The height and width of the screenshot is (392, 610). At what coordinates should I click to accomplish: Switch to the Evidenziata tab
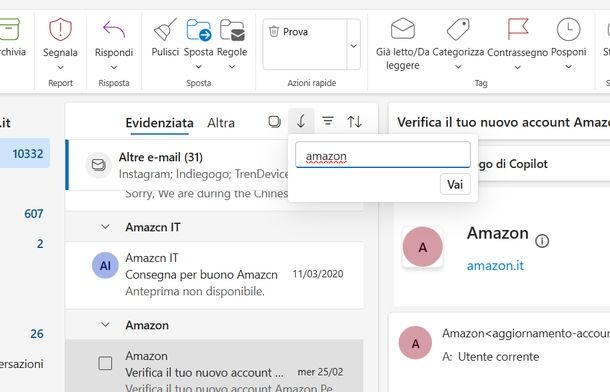point(160,123)
